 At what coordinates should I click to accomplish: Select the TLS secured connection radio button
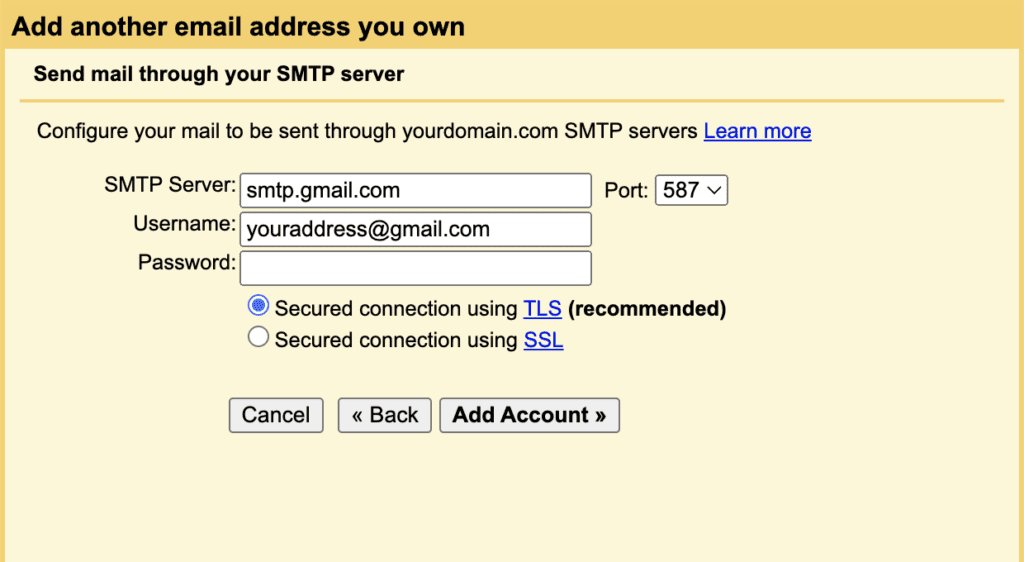[258, 306]
